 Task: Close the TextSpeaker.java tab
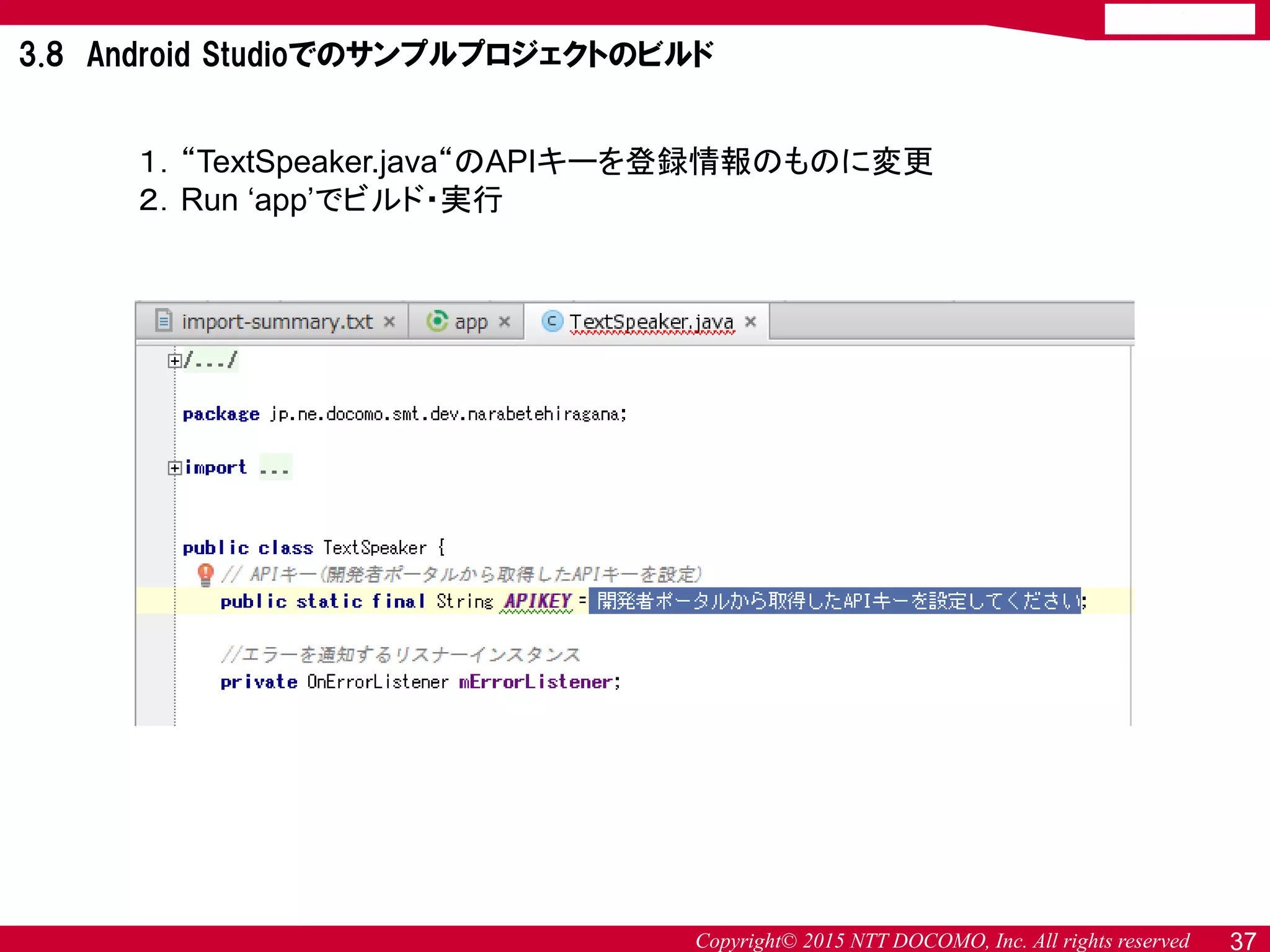[x=750, y=322]
